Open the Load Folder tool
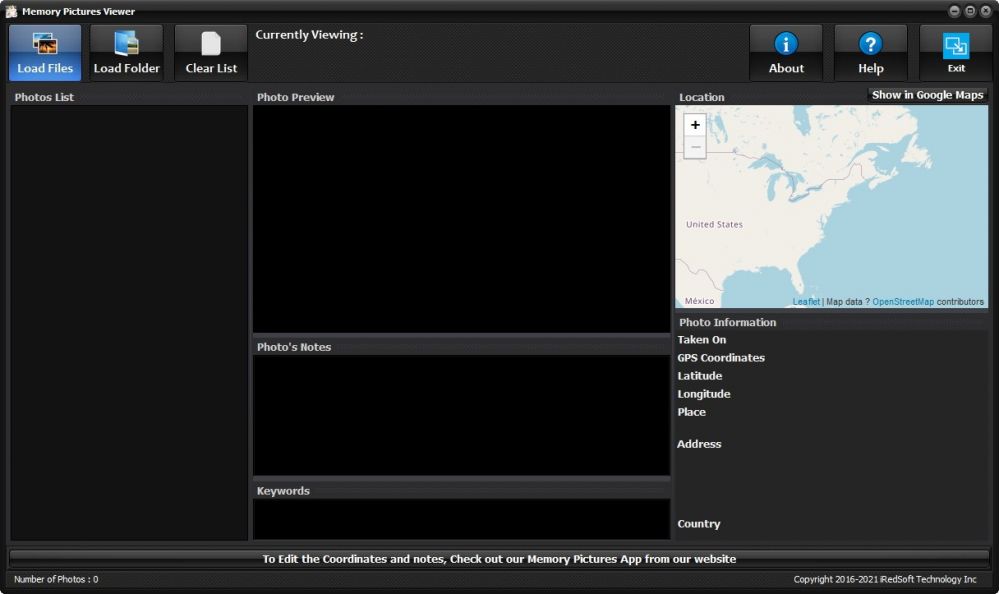The height and width of the screenshot is (594, 999). click(126, 53)
